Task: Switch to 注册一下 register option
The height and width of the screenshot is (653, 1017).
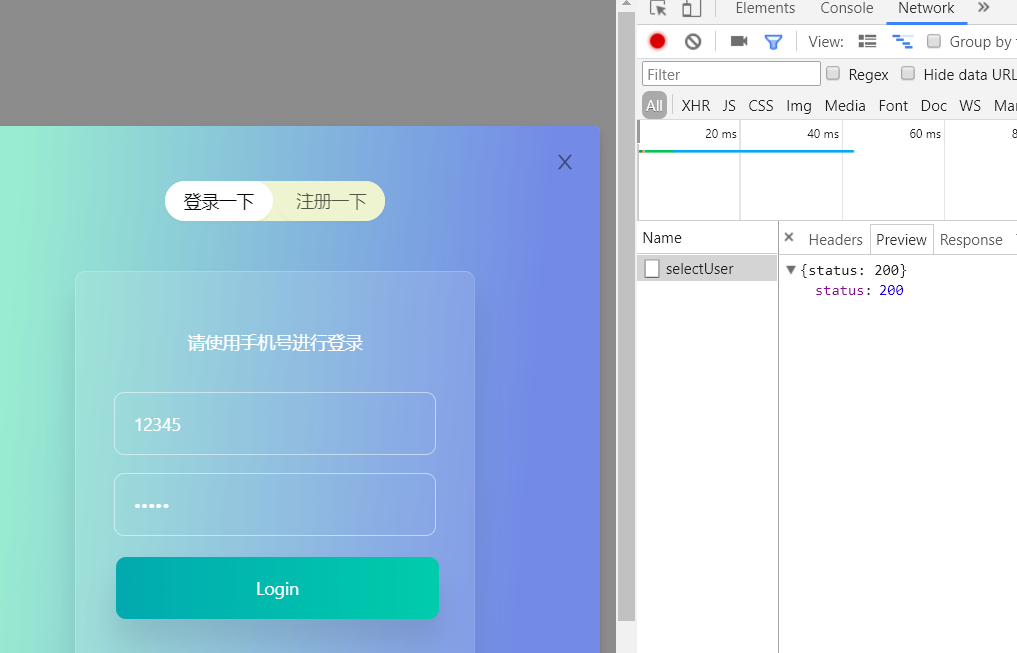Action: [x=331, y=201]
